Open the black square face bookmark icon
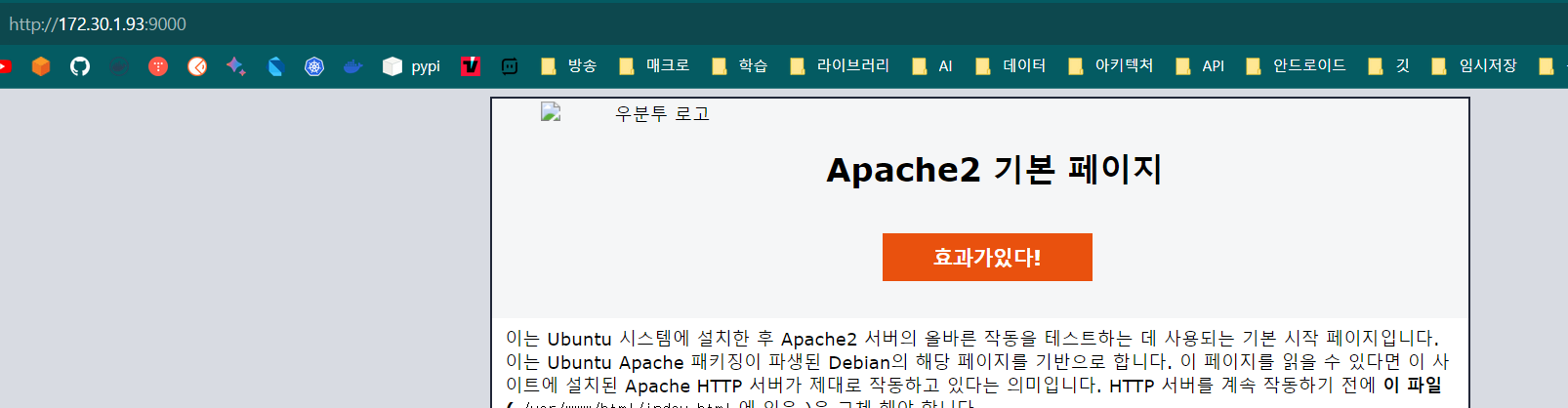Screen dimensions: 1568x408 [x=510, y=66]
